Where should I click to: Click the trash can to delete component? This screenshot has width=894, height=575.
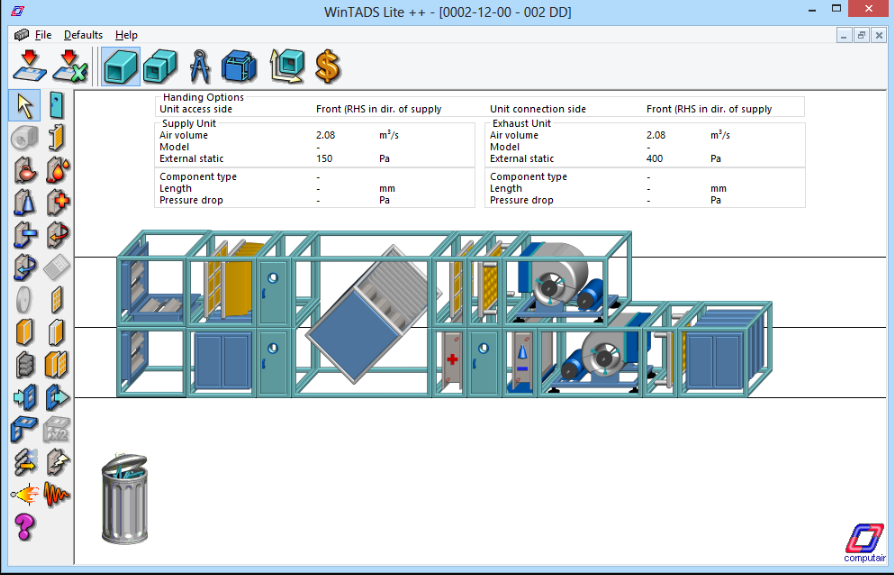125,499
